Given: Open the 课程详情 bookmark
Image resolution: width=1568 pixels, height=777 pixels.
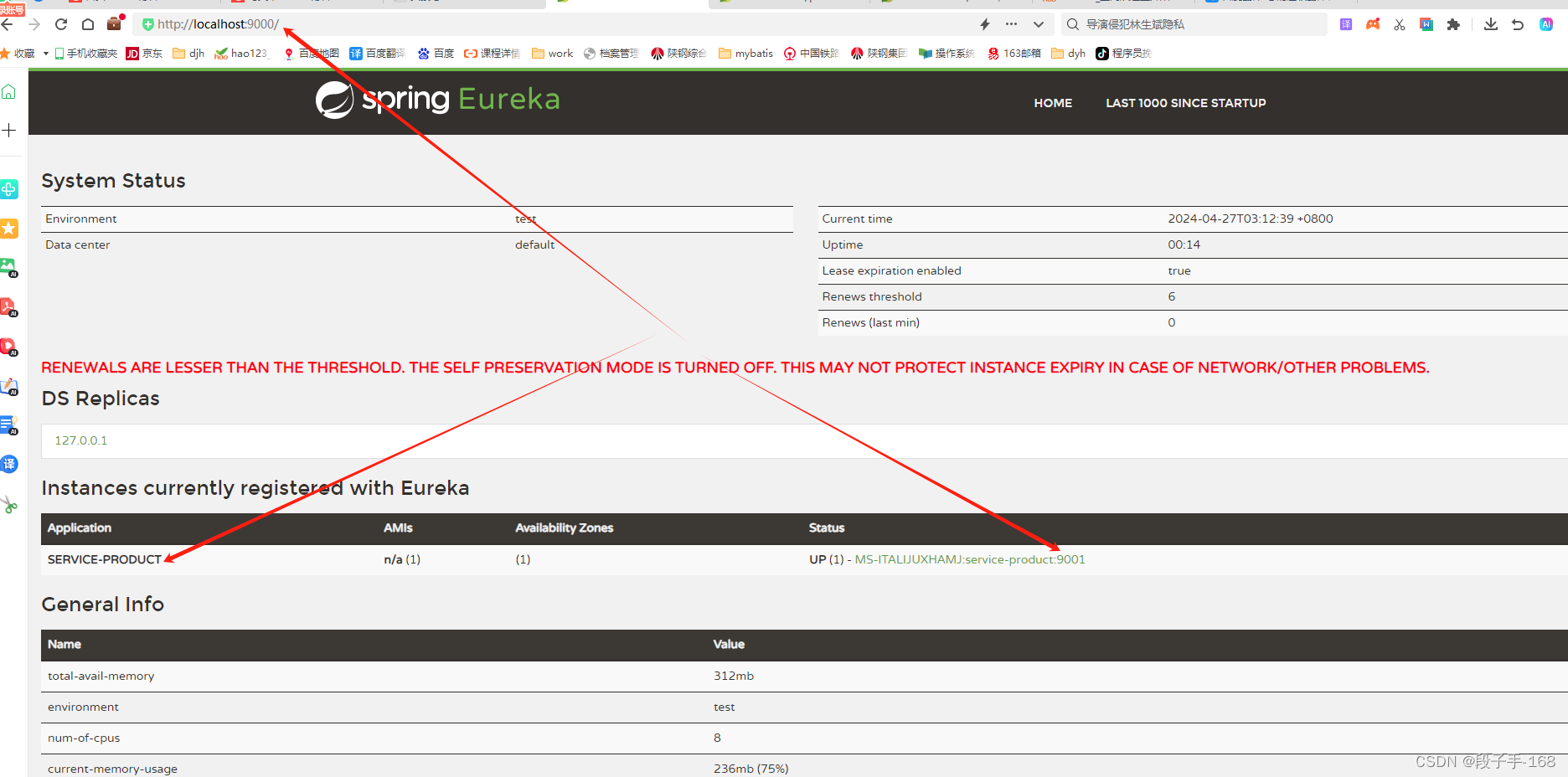Looking at the screenshot, I should coord(492,54).
